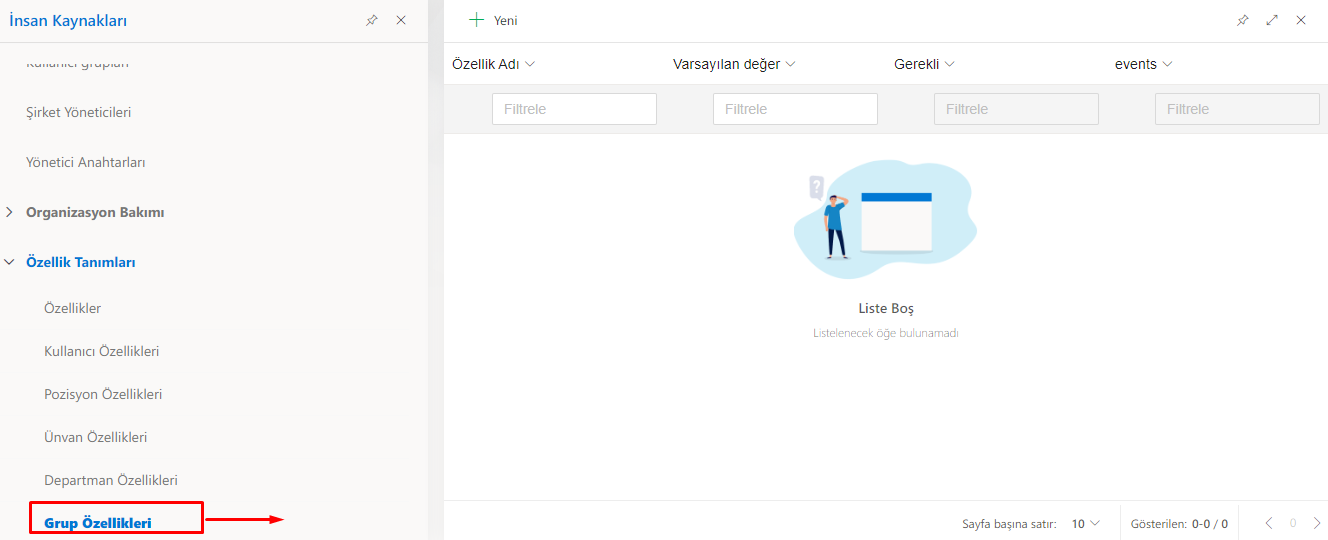Image resolution: width=1328 pixels, height=540 pixels.
Task: Open Gerekli column chevron
Action: click(x=950, y=64)
